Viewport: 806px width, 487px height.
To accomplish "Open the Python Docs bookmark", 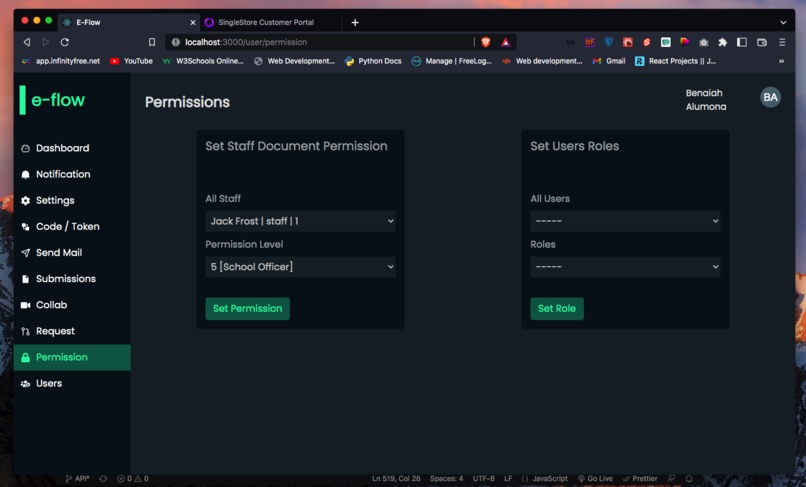I will point(374,61).
